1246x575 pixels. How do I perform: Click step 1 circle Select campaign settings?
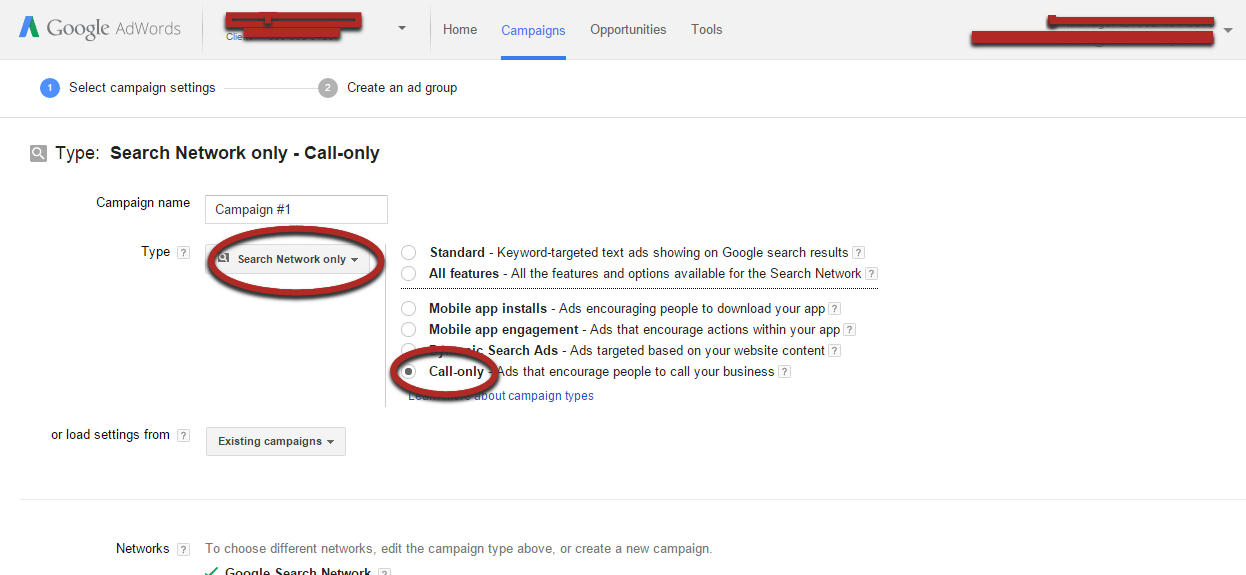pyautogui.click(x=50, y=88)
